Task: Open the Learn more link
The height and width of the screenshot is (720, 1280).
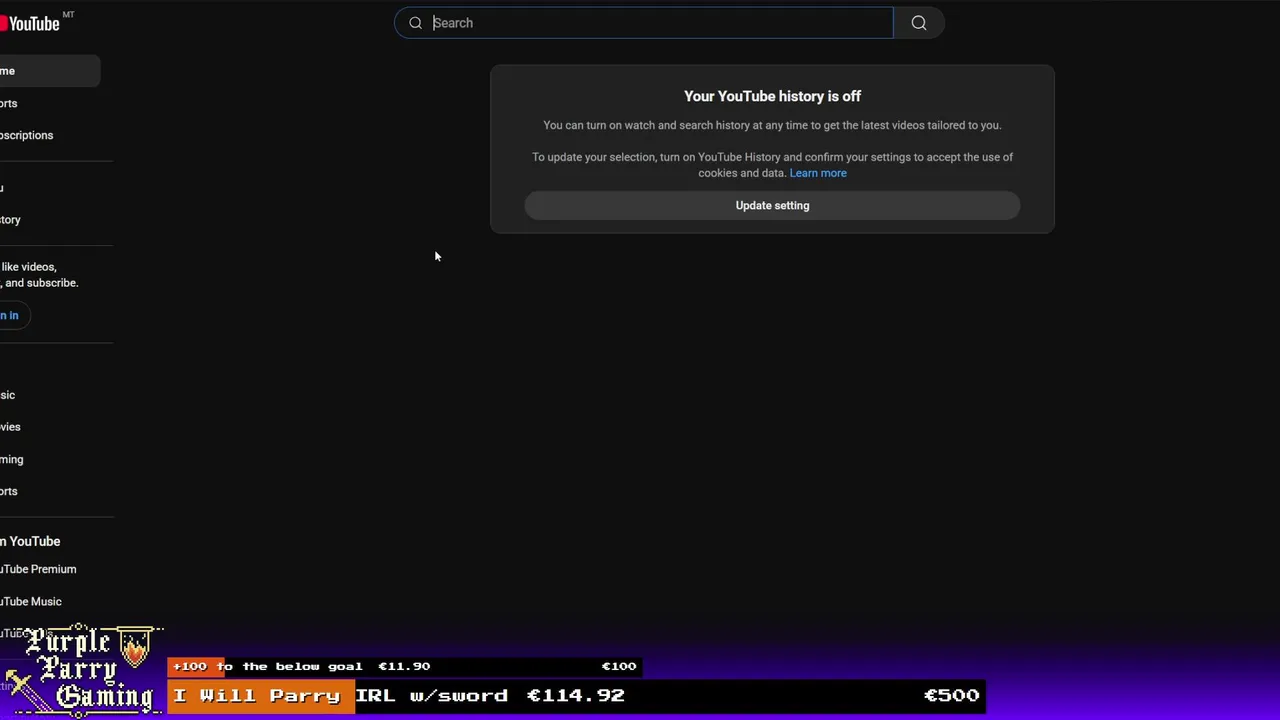Action: pos(818,173)
